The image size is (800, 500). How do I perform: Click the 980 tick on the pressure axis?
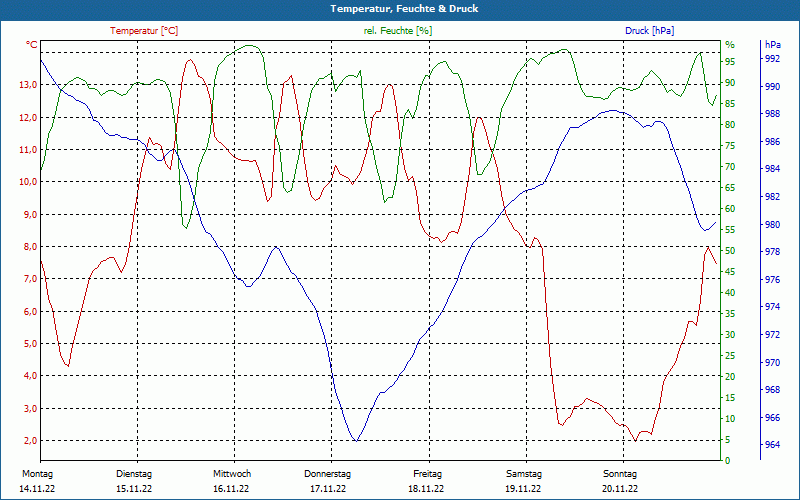point(772,224)
